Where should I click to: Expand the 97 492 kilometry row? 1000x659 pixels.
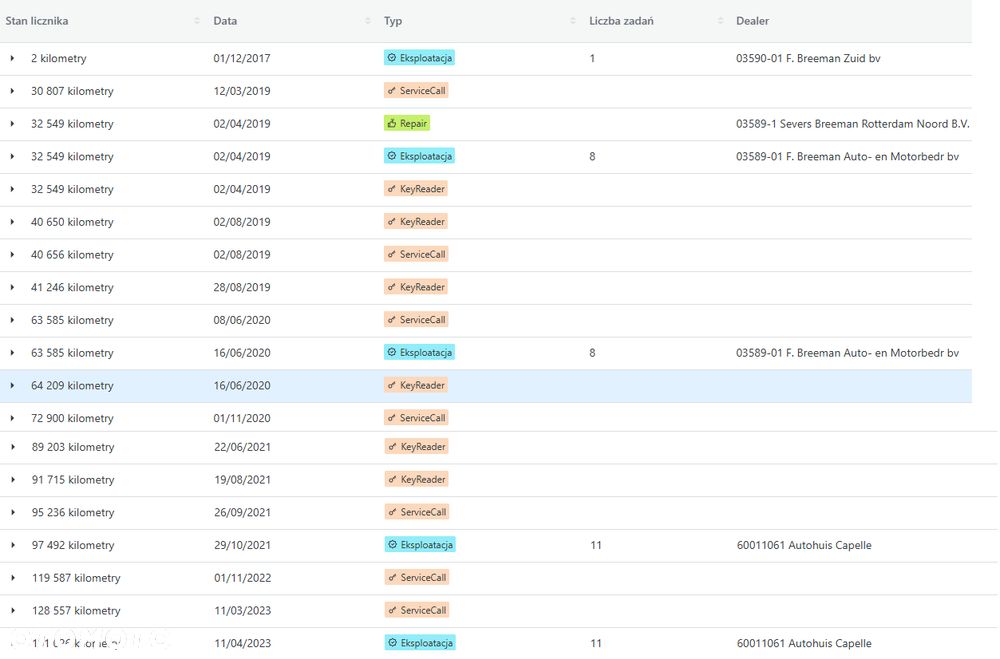pyautogui.click(x=13, y=545)
